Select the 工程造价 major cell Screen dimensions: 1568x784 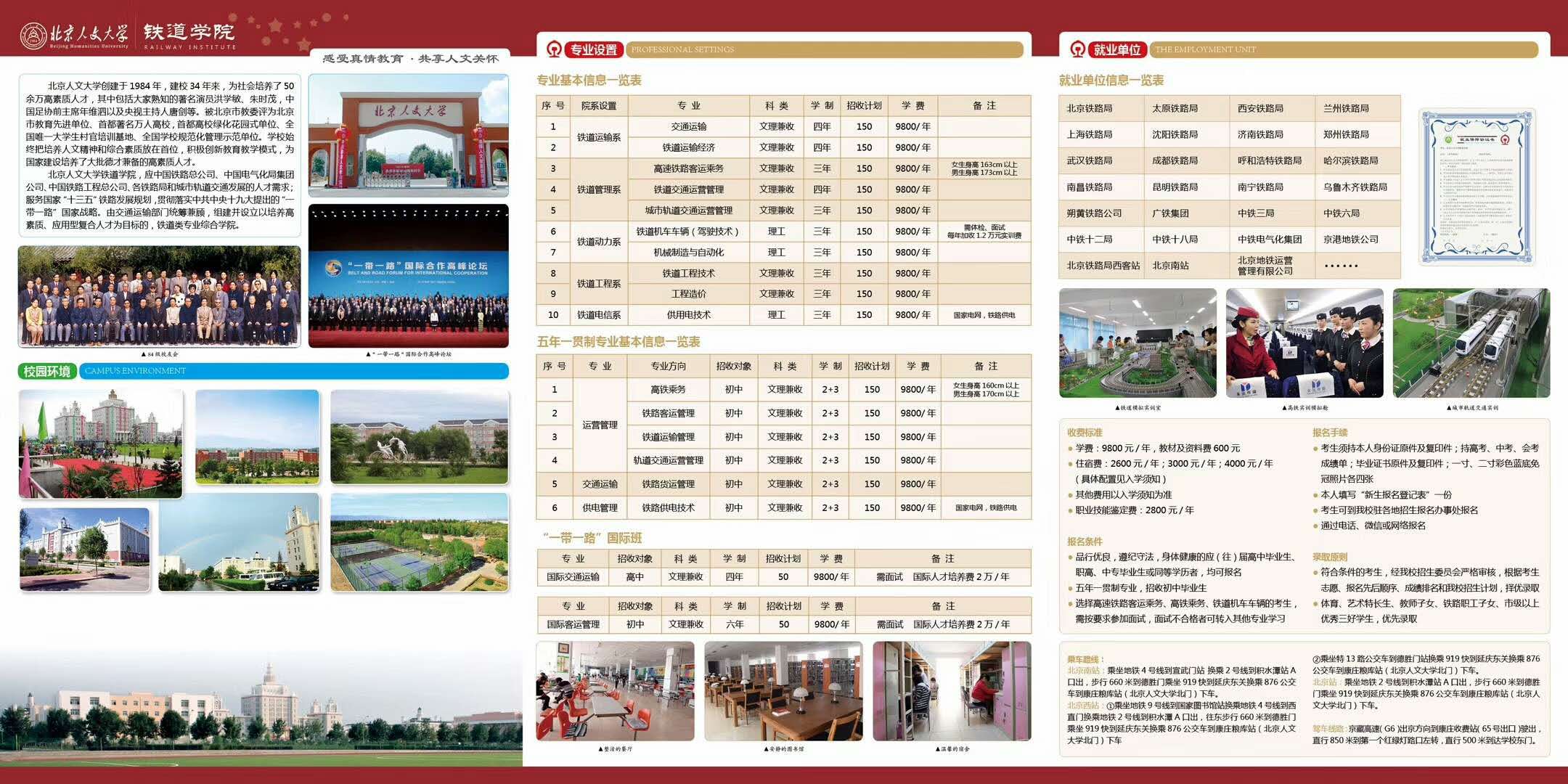688,294
